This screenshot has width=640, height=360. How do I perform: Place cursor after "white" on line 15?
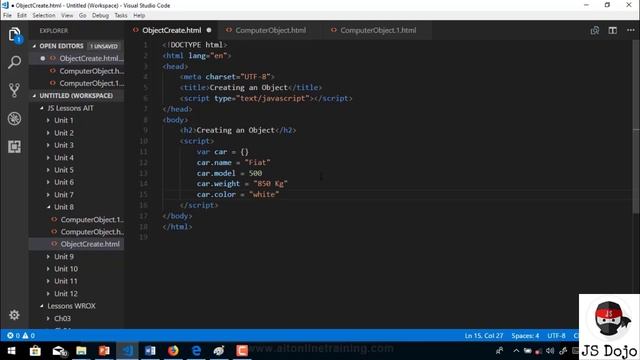(280, 195)
